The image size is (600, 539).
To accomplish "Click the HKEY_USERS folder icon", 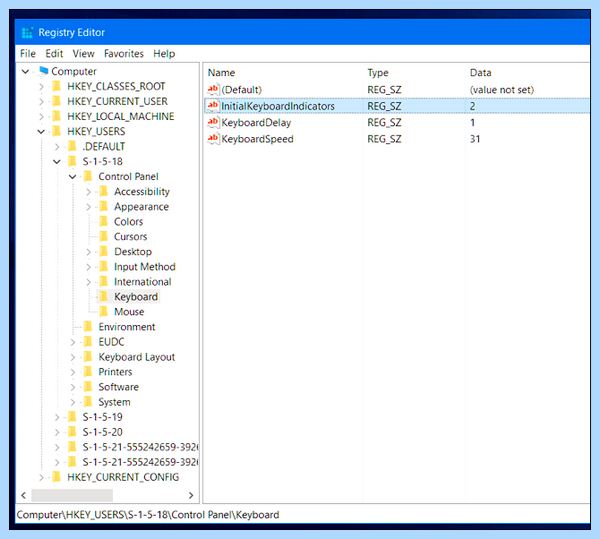I will click(57, 131).
